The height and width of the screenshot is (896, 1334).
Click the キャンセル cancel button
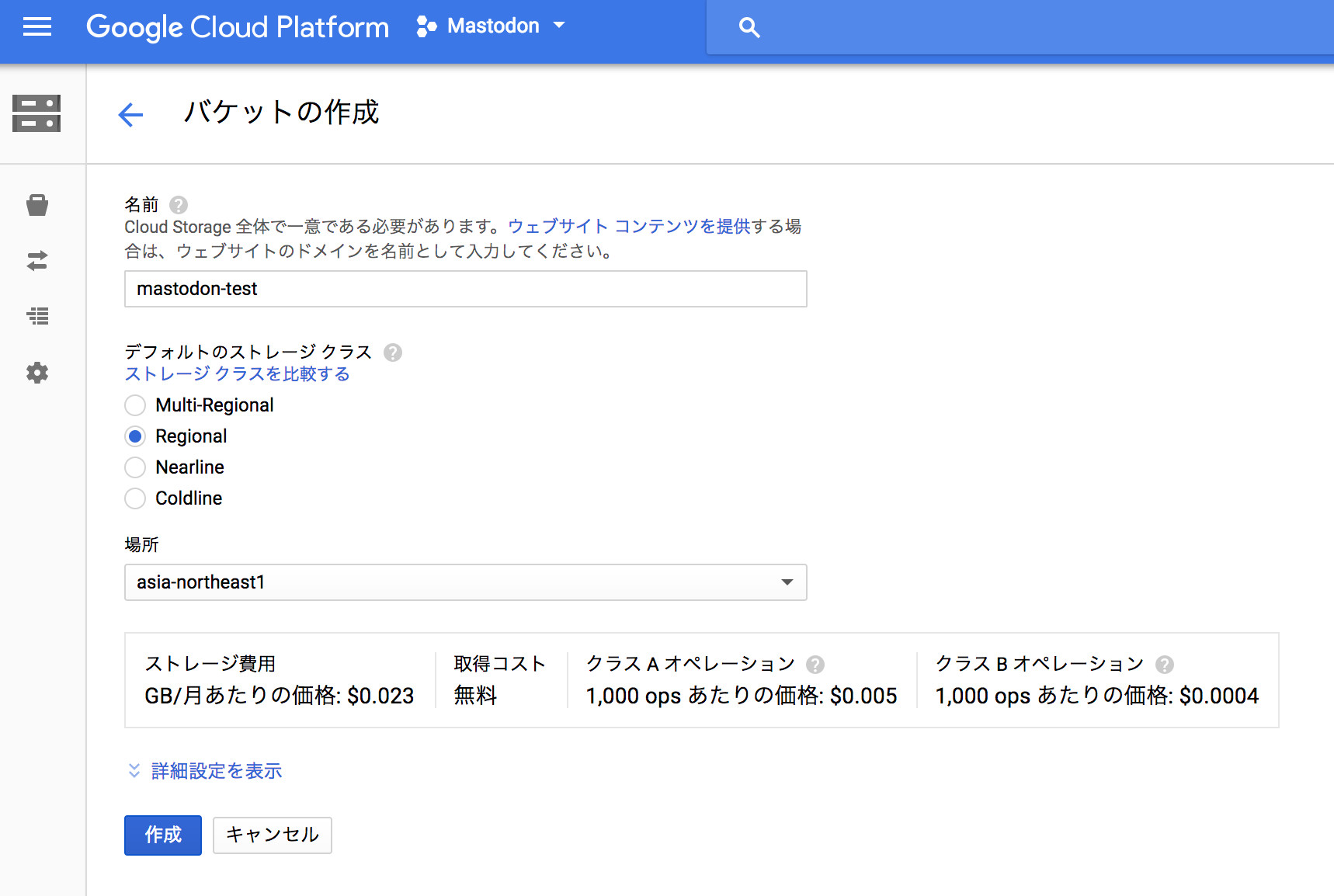272,835
